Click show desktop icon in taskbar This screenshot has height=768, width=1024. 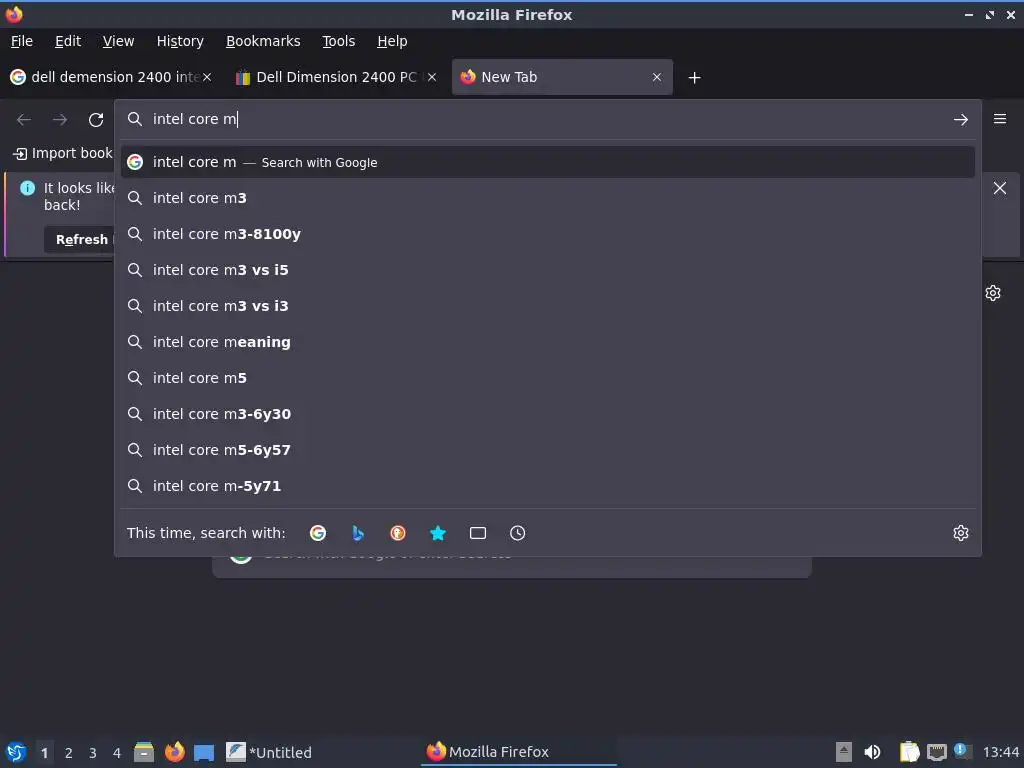pyautogui.click(x=204, y=752)
